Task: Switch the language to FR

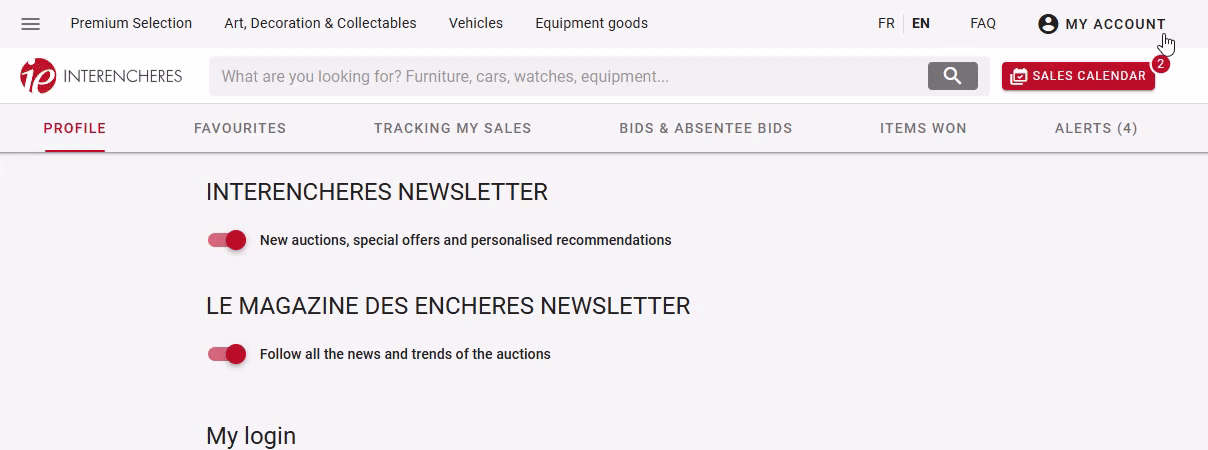Action: (886, 23)
